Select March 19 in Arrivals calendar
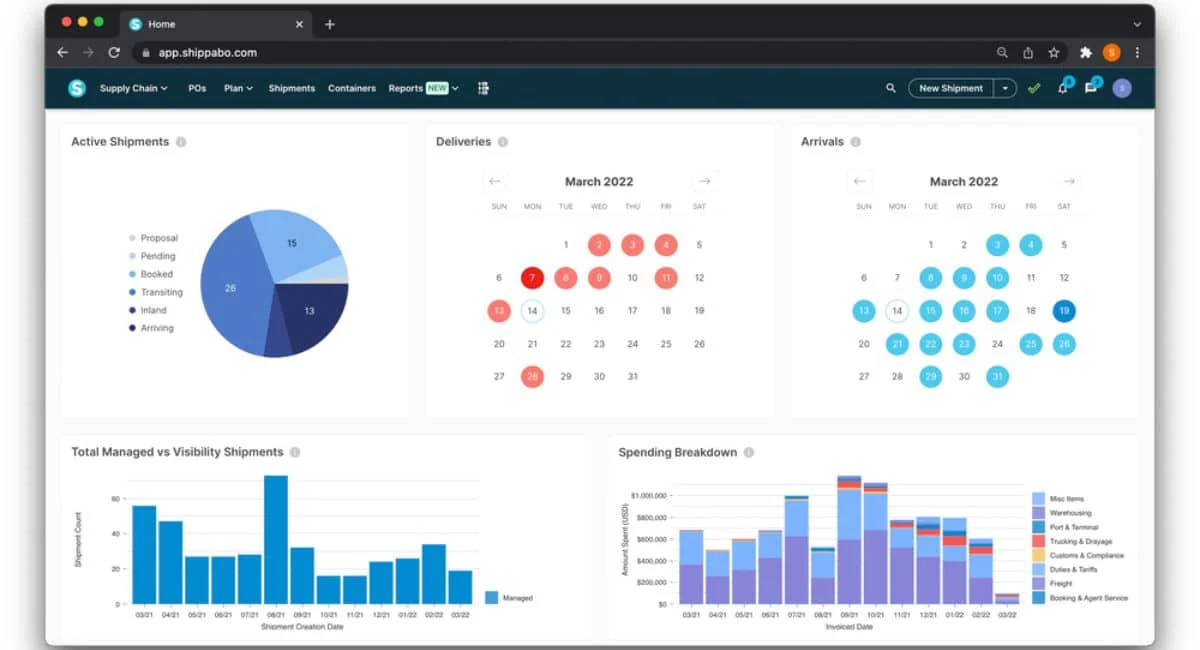The image size is (1200, 650). 1064,311
